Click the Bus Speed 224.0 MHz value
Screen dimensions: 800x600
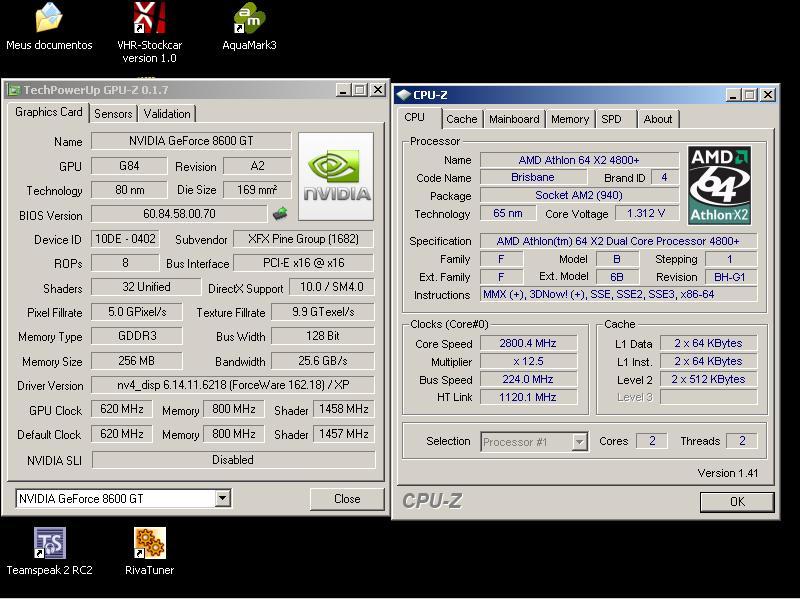coord(528,379)
